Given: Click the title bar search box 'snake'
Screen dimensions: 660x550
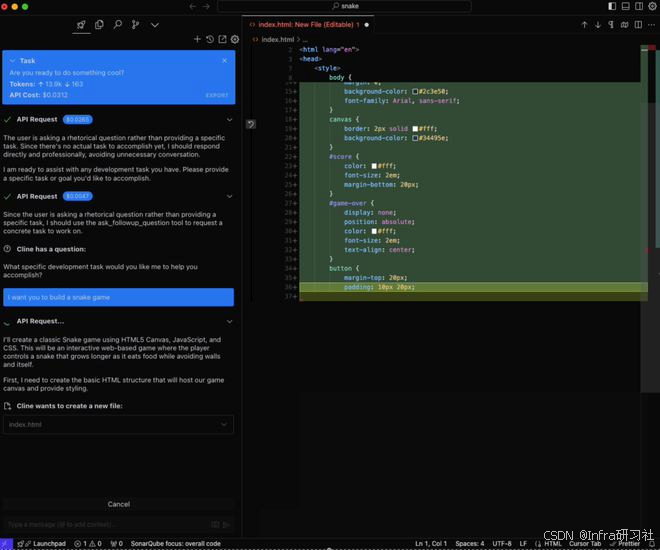Looking at the screenshot, I should pyautogui.click(x=344, y=6).
